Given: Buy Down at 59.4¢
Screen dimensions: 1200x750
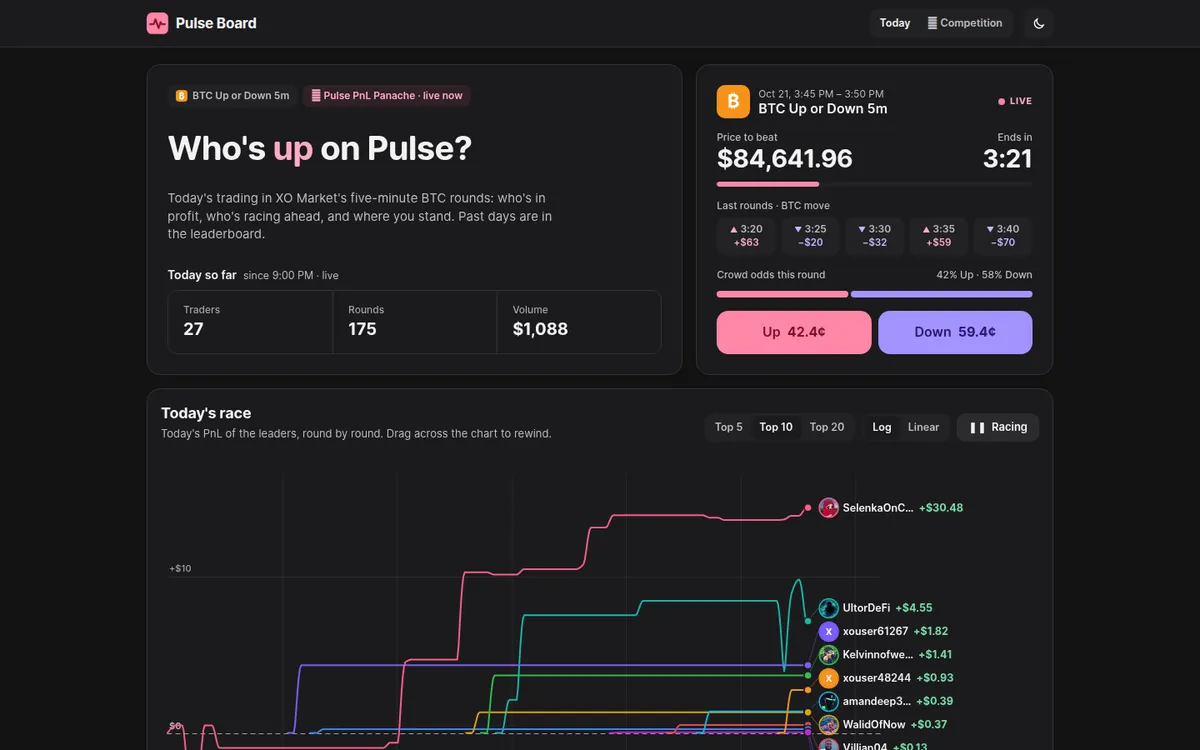Looking at the screenshot, I should (955, 332).
